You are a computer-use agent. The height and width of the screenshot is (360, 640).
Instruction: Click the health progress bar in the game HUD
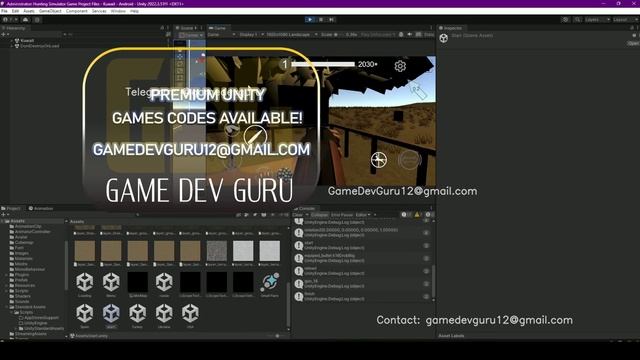323,64
